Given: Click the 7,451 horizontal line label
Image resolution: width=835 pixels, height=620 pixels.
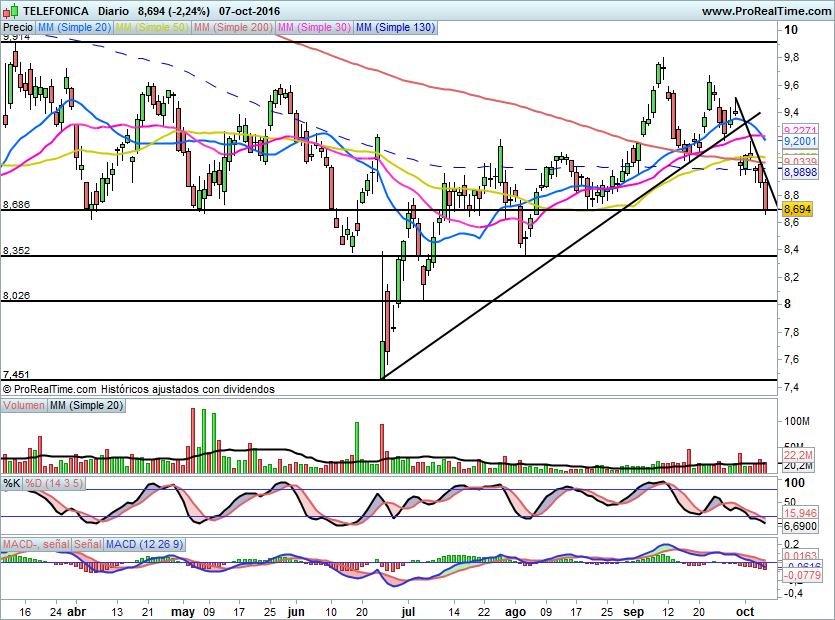Looking at the screenshot, I should (x=17, y=374).
